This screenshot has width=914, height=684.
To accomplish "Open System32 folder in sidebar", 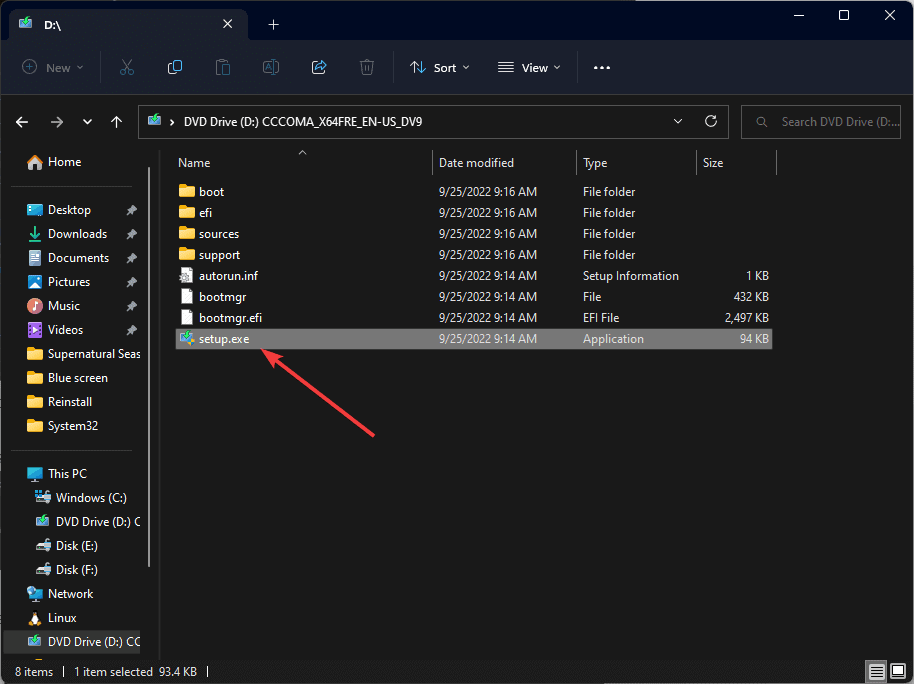I will 62,426.
